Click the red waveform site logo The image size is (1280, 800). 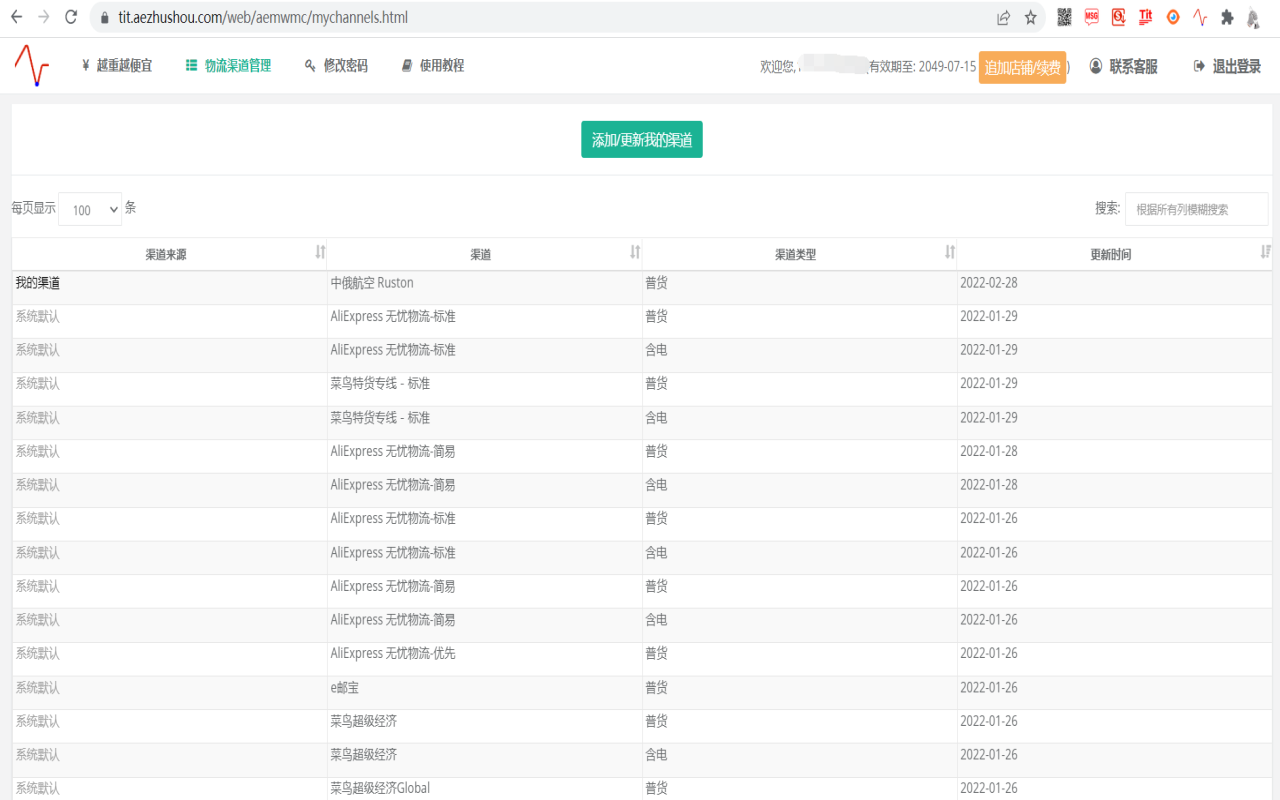coord(32,66)
